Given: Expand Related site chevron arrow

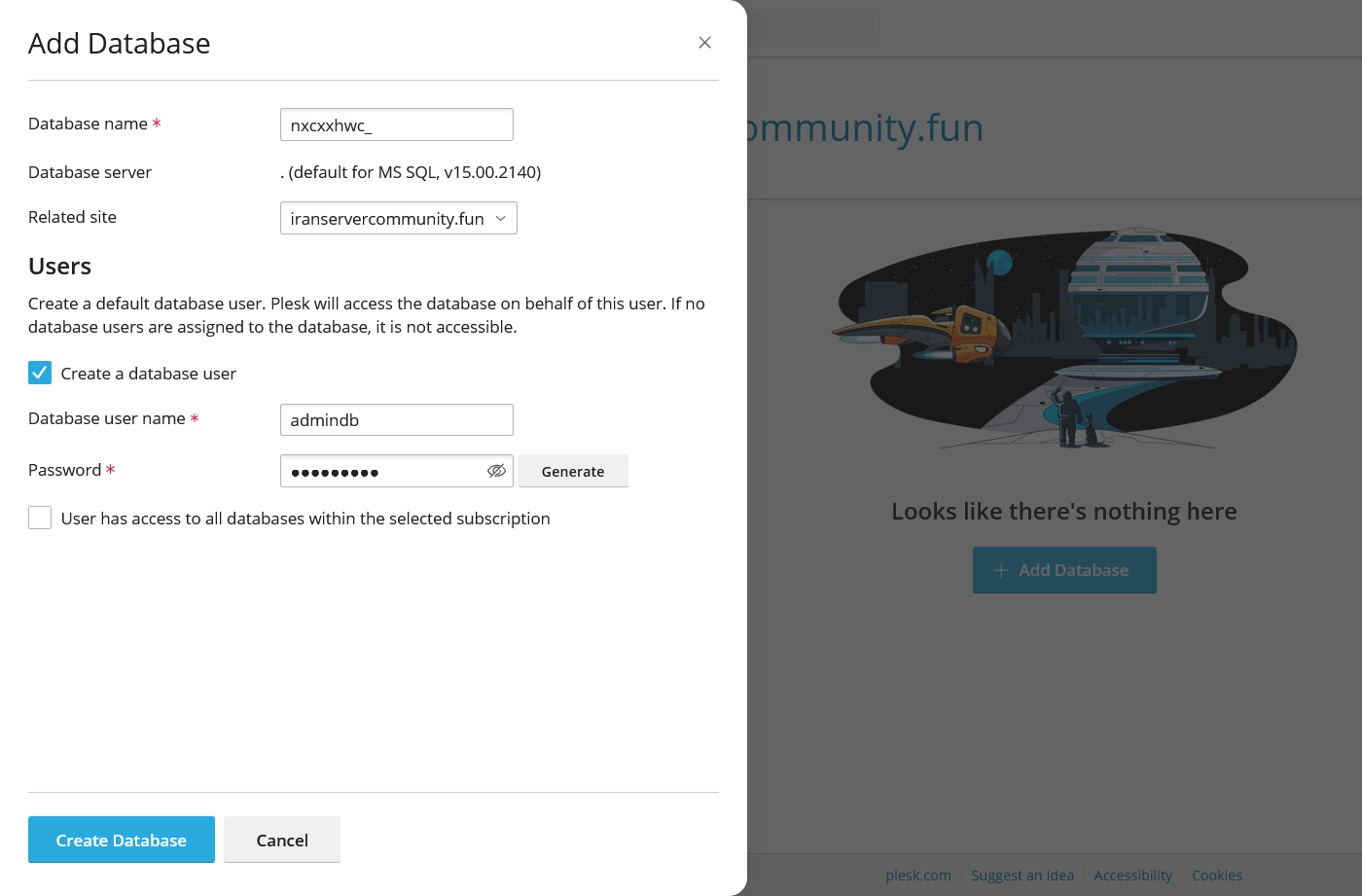Looking at the screenshot, I should tap(501, 218).
